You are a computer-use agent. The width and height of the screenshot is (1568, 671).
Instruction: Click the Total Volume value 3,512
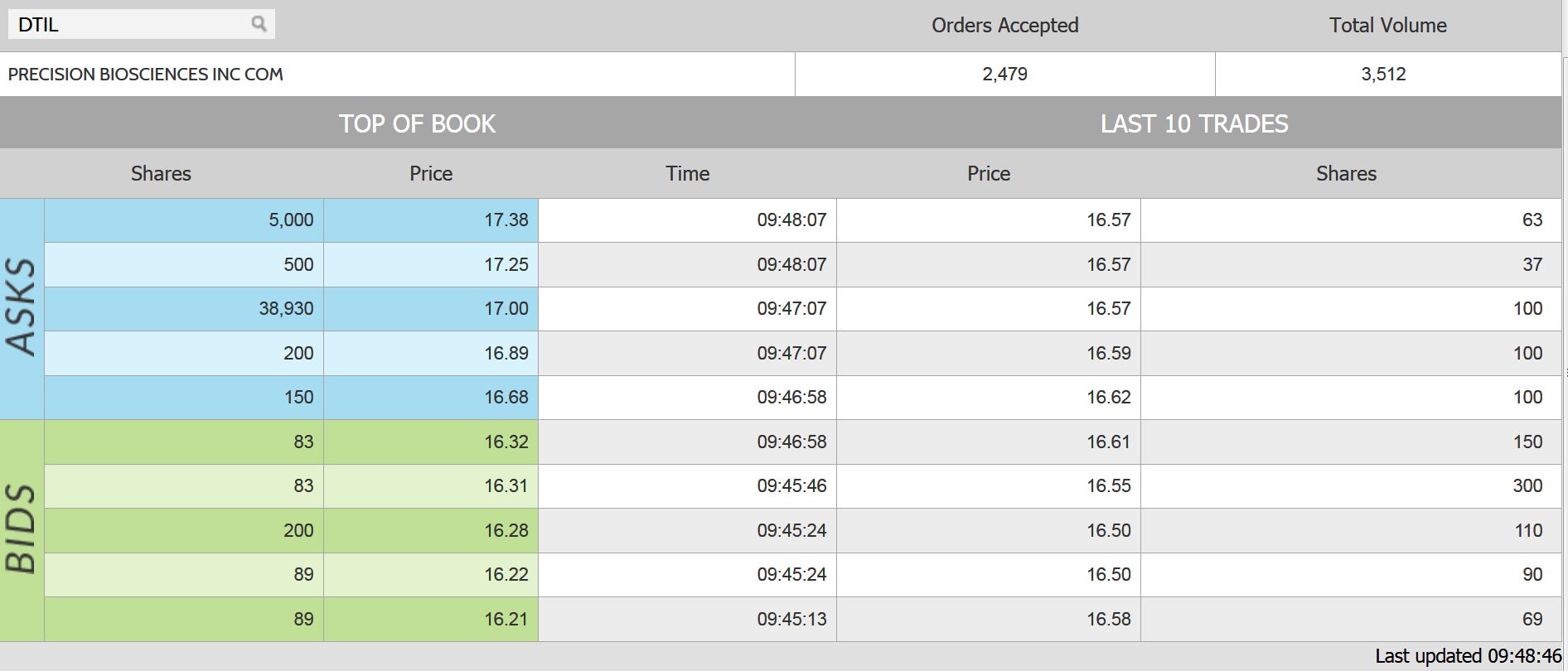tap(1383, 75)
